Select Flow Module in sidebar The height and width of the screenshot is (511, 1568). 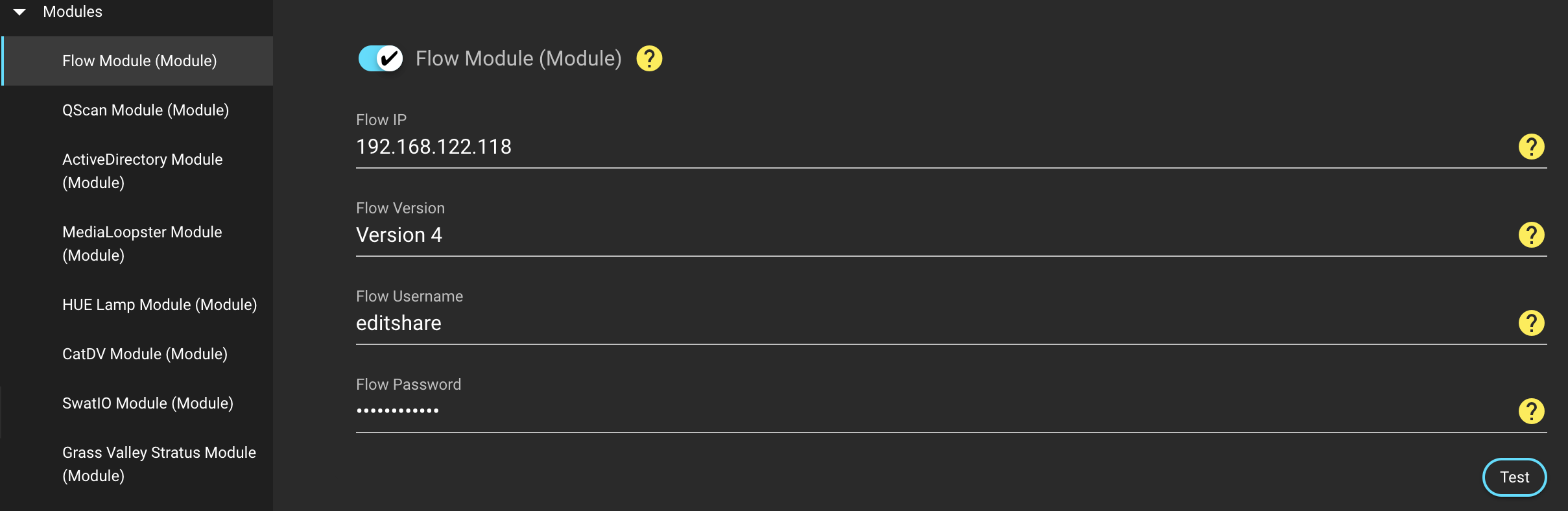click(139, 61)
